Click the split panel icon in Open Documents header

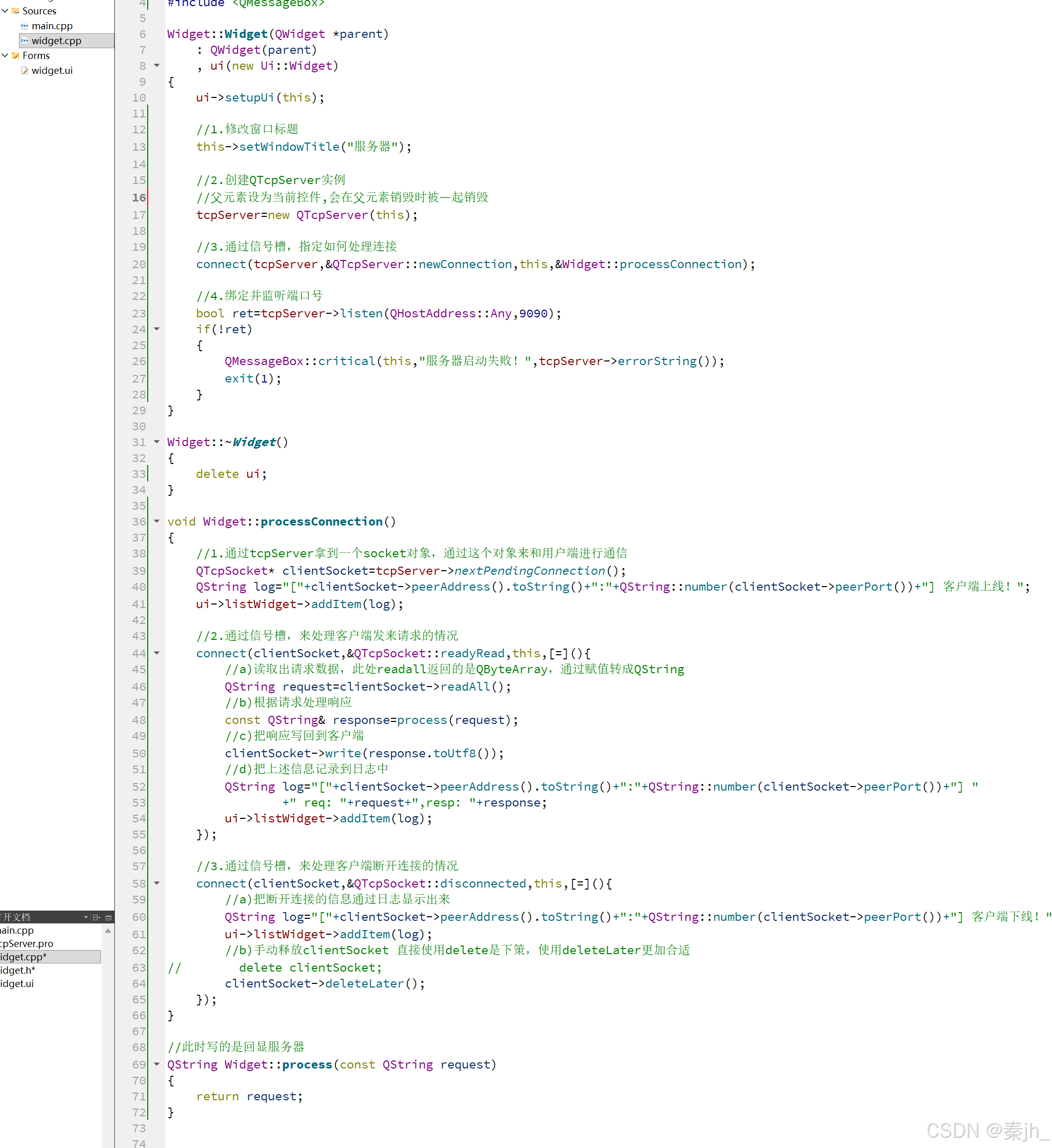(x=96, y=917)
